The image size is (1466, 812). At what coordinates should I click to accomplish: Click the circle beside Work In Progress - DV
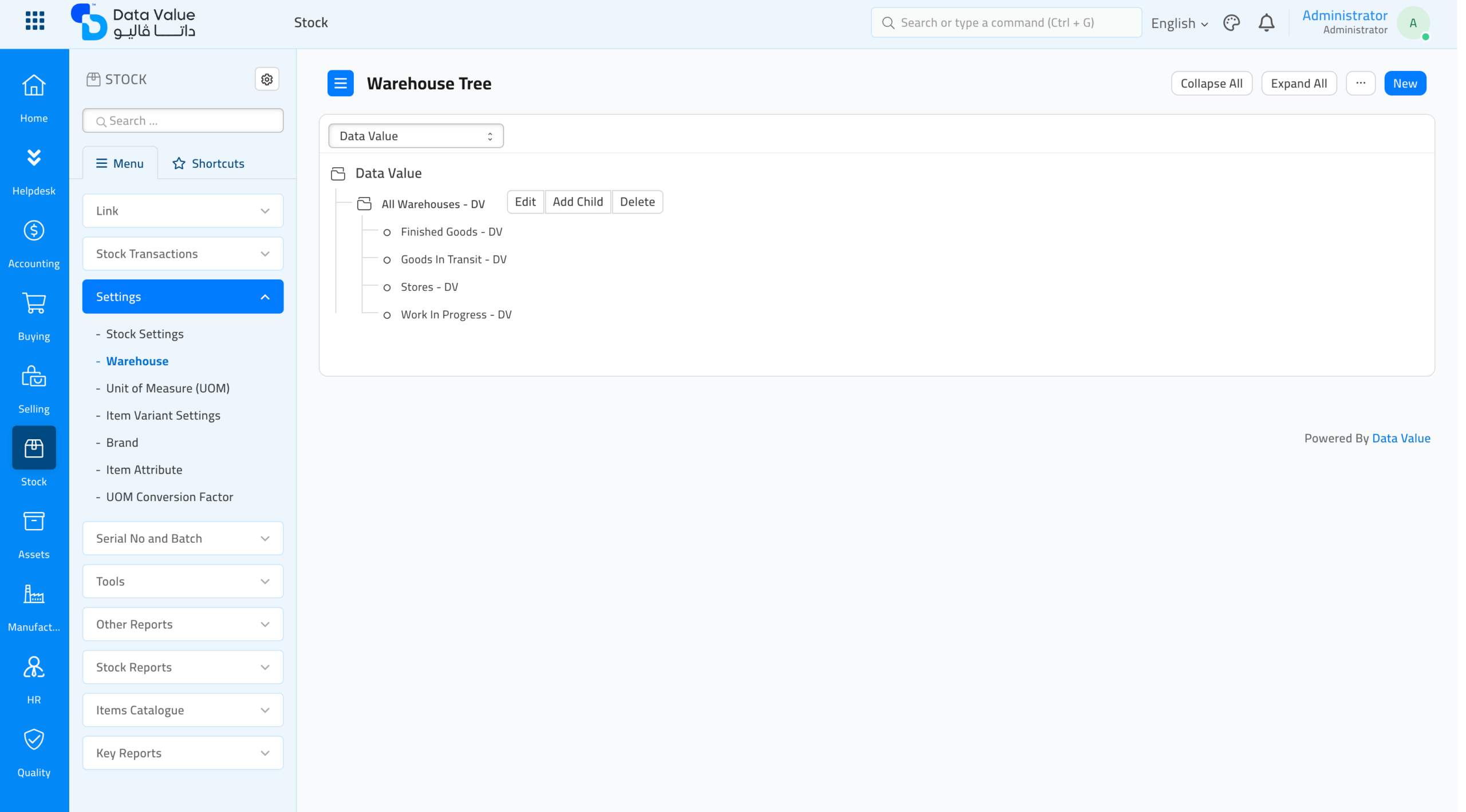387,315
